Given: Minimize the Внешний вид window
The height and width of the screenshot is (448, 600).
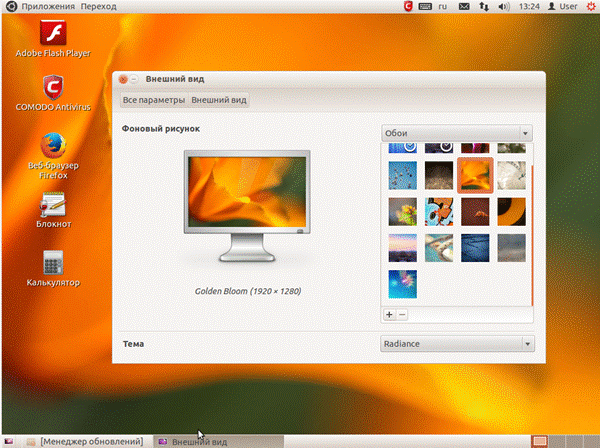Looking at the screenshot, I should coord(134,79).
